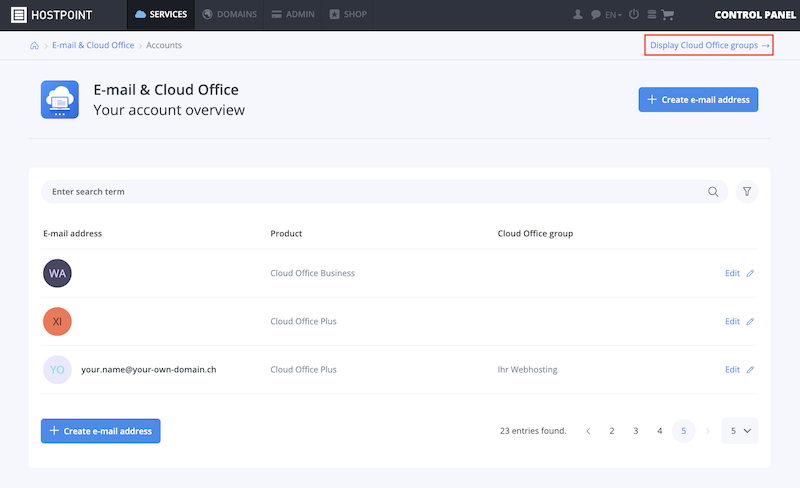Click the search magnifier icon

coord(713,191)
